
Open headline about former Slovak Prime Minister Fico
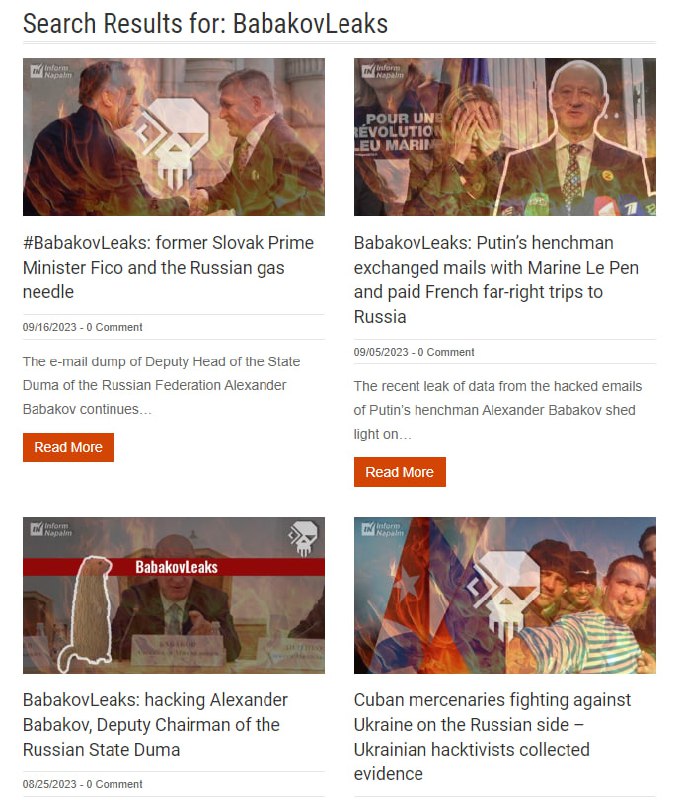click(x=168, y=267)
